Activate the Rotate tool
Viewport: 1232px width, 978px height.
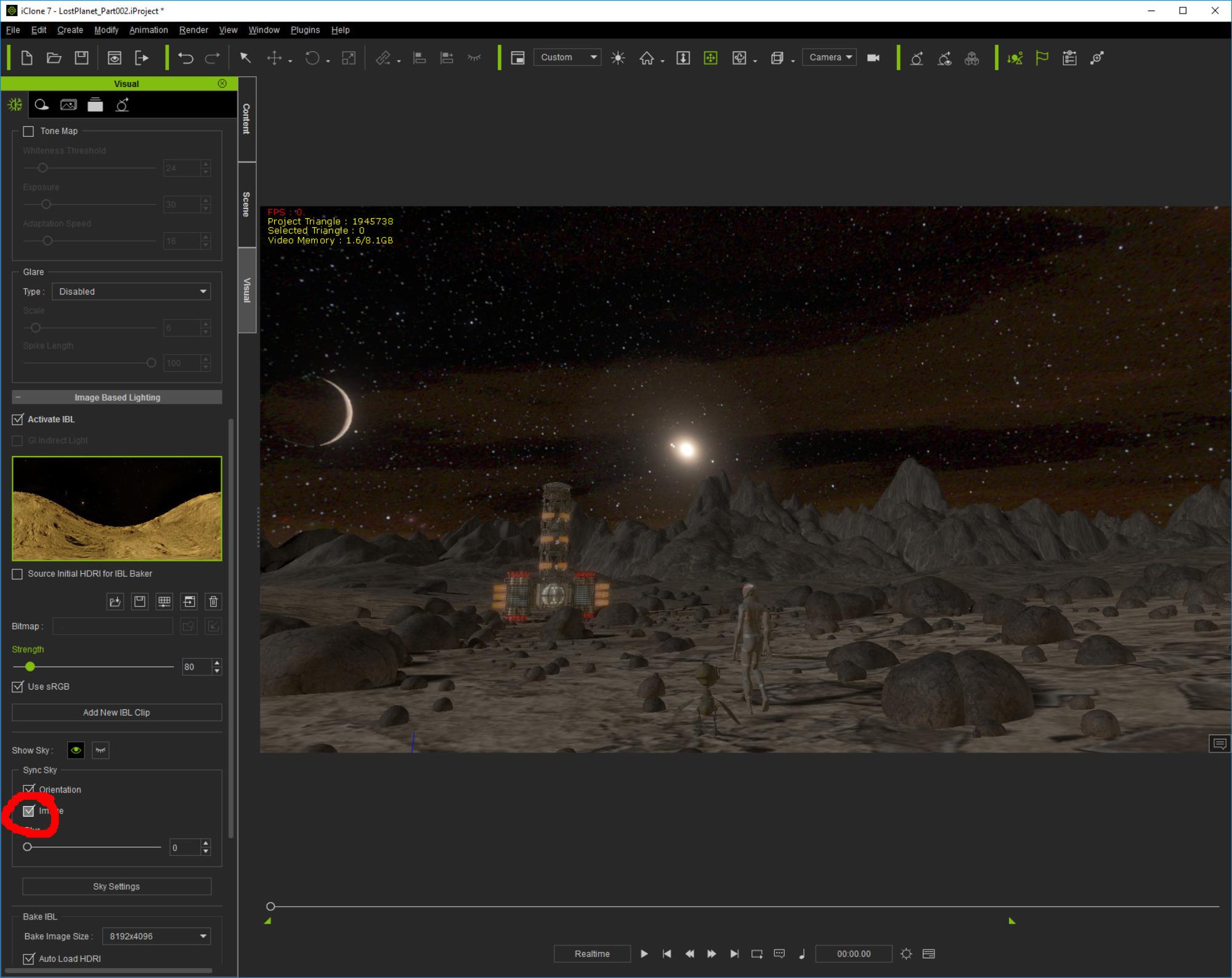(313, 58)
